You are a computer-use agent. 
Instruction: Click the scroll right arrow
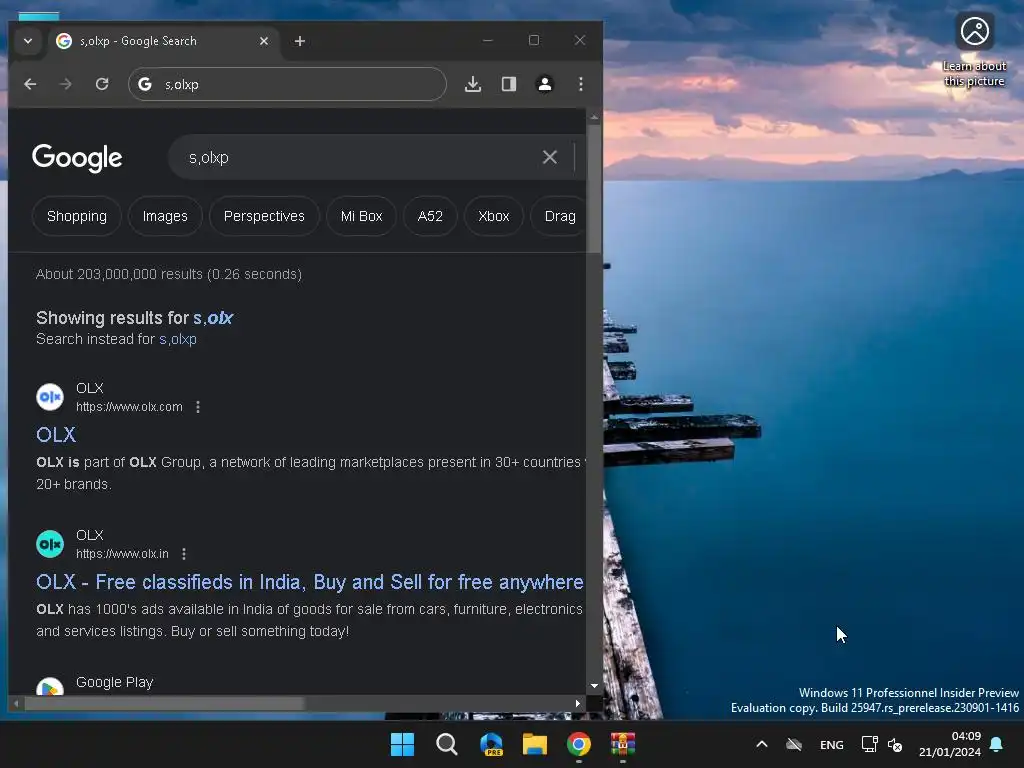coord(577,703)
